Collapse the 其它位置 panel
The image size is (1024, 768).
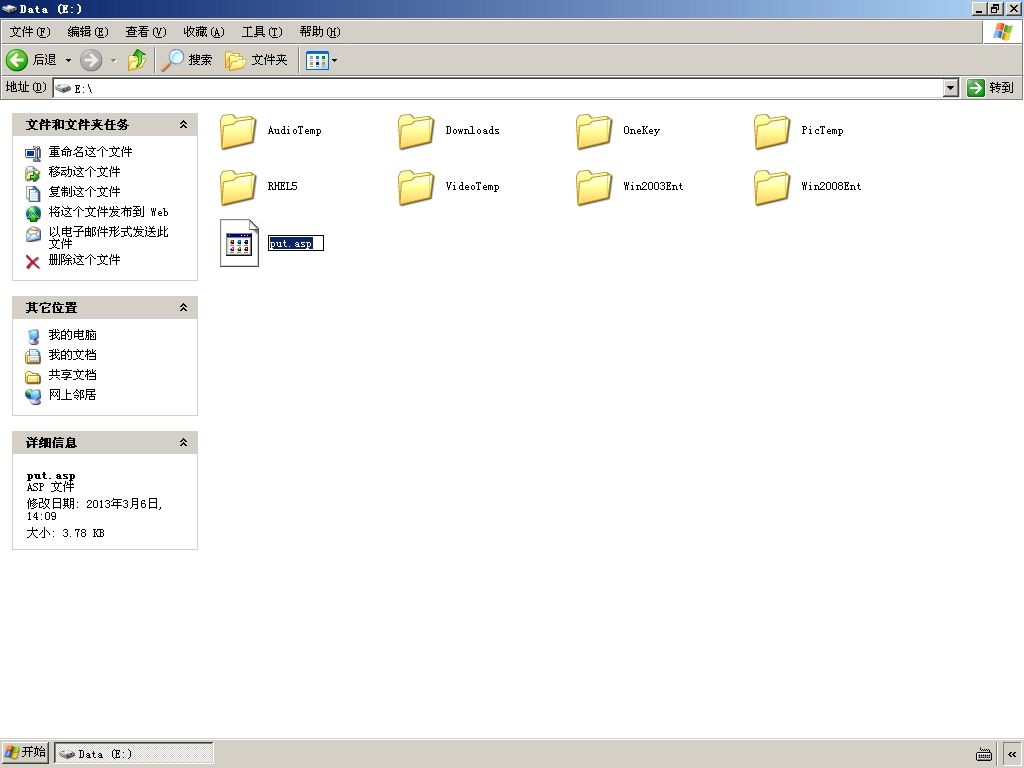click(184, 307)
